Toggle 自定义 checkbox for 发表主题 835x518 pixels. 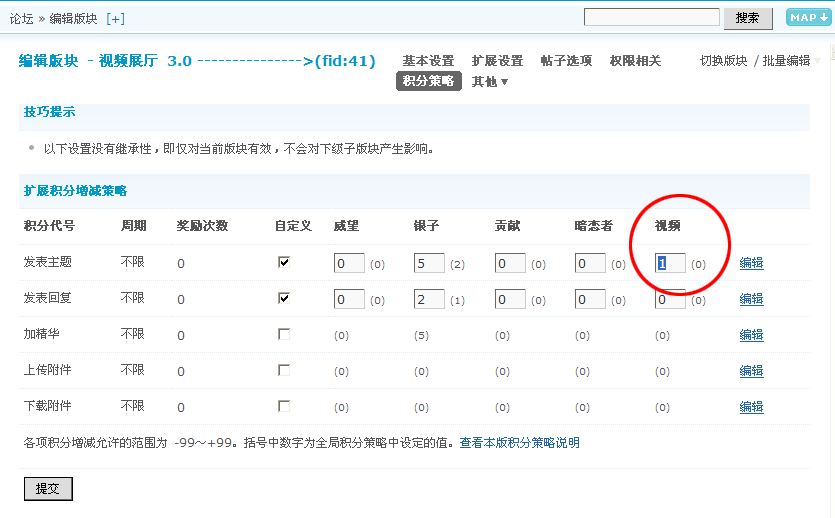tap(284, 262)
